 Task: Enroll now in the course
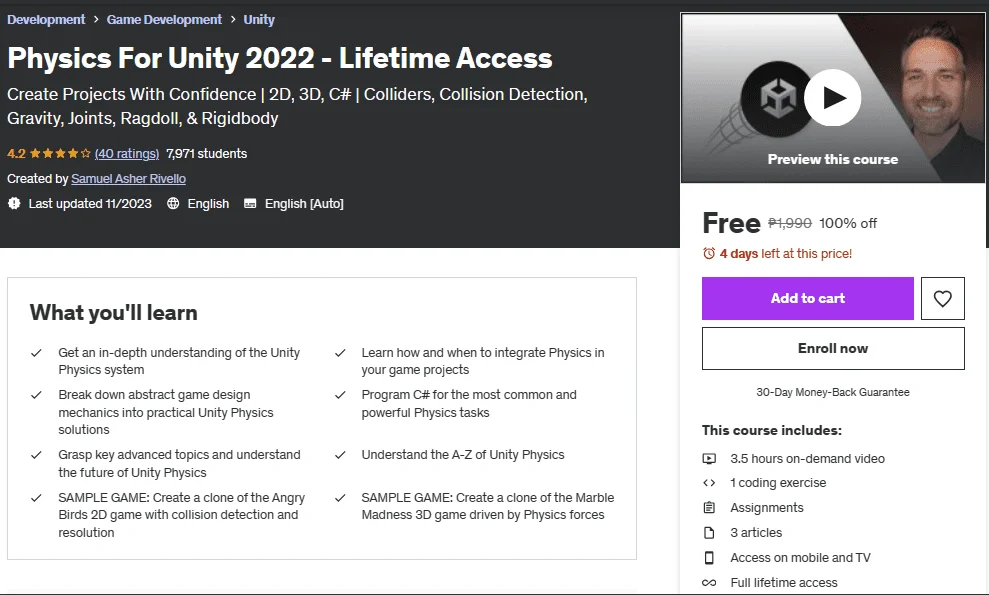point(833,348)
